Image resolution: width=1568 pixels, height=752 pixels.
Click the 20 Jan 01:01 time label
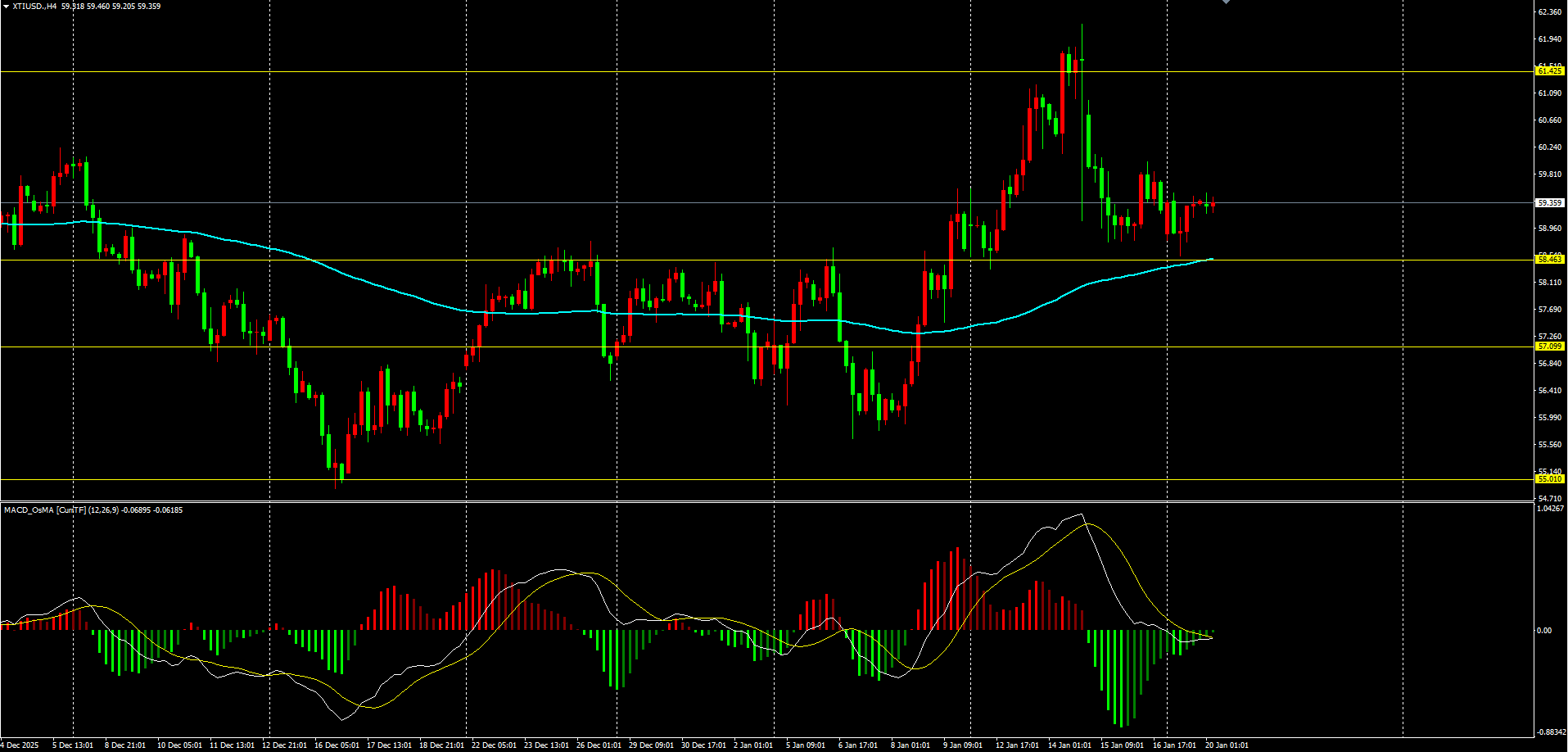[1227, 745]
